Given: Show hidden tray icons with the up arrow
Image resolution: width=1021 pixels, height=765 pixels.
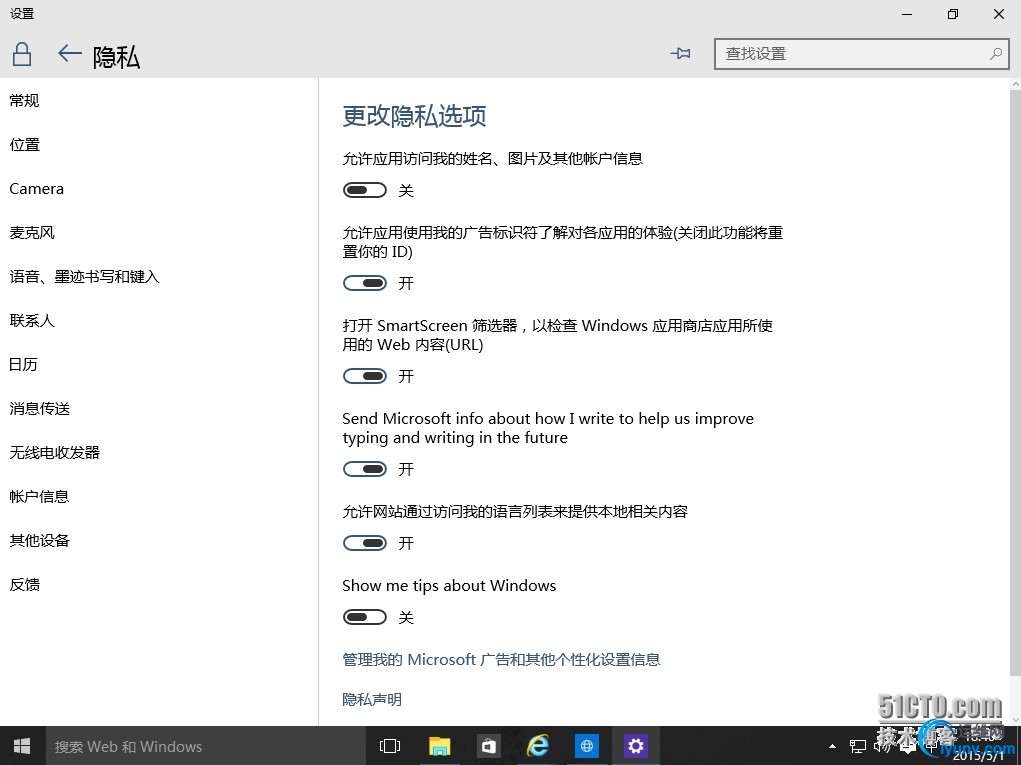Looking at the screenshot, I should pyautogui.click(x=832, y=746).
